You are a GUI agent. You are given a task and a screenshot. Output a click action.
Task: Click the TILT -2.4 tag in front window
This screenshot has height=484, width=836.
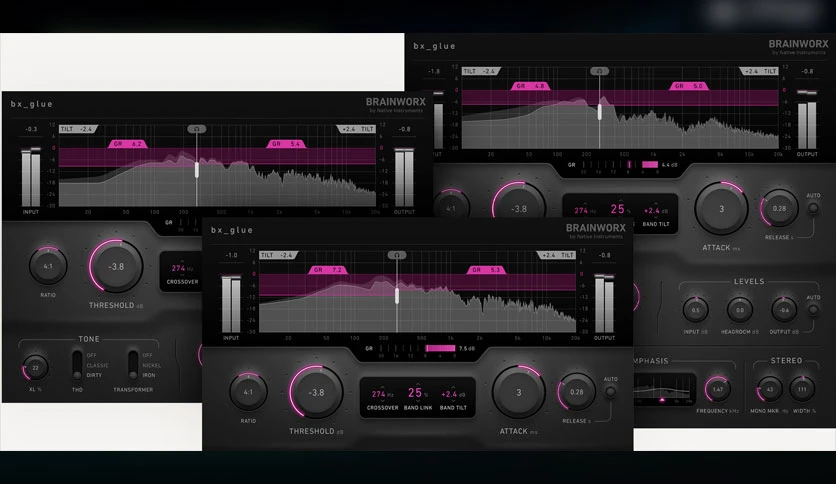(279, 255)
